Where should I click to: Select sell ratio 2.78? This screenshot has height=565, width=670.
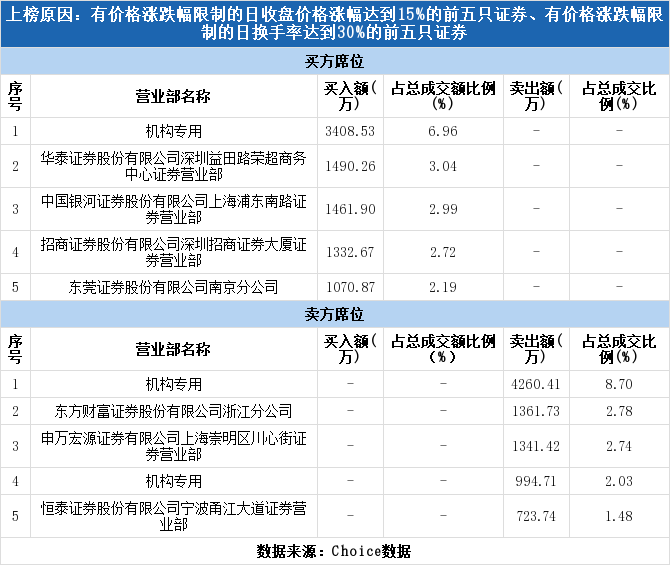619,412
